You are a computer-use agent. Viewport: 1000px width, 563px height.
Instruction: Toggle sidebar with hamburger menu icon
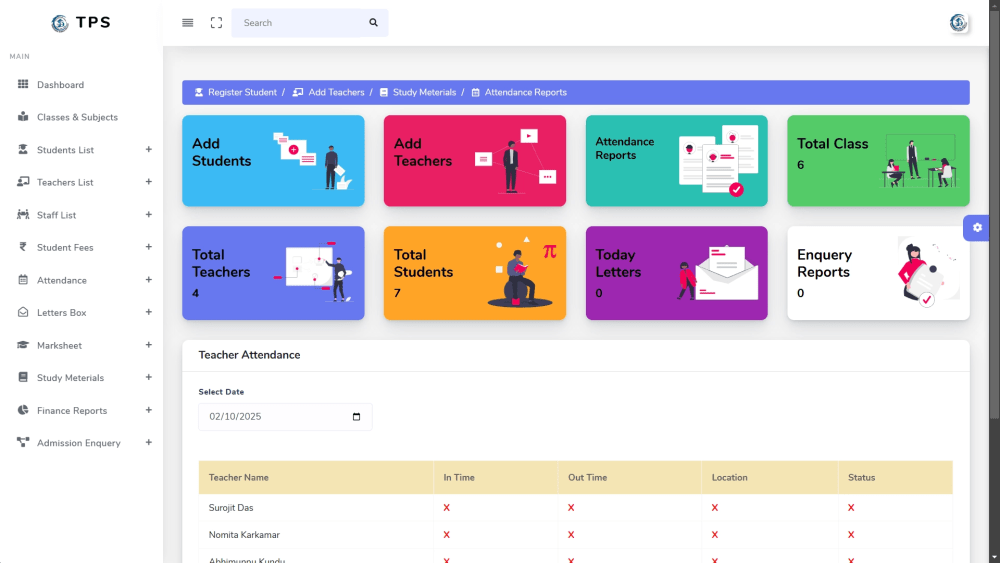tap(188, 23)
